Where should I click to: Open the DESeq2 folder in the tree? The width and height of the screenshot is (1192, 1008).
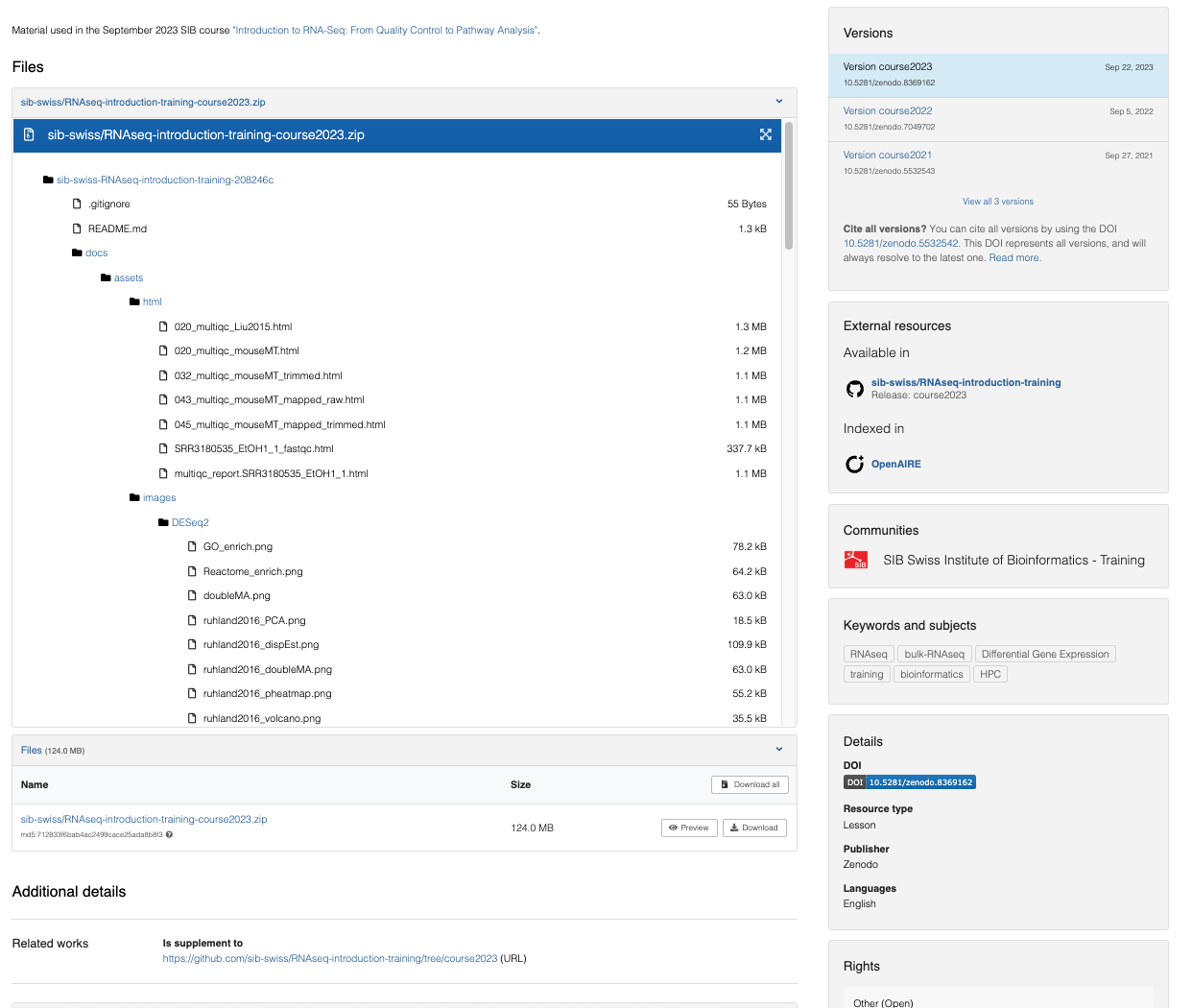[189, 523]
